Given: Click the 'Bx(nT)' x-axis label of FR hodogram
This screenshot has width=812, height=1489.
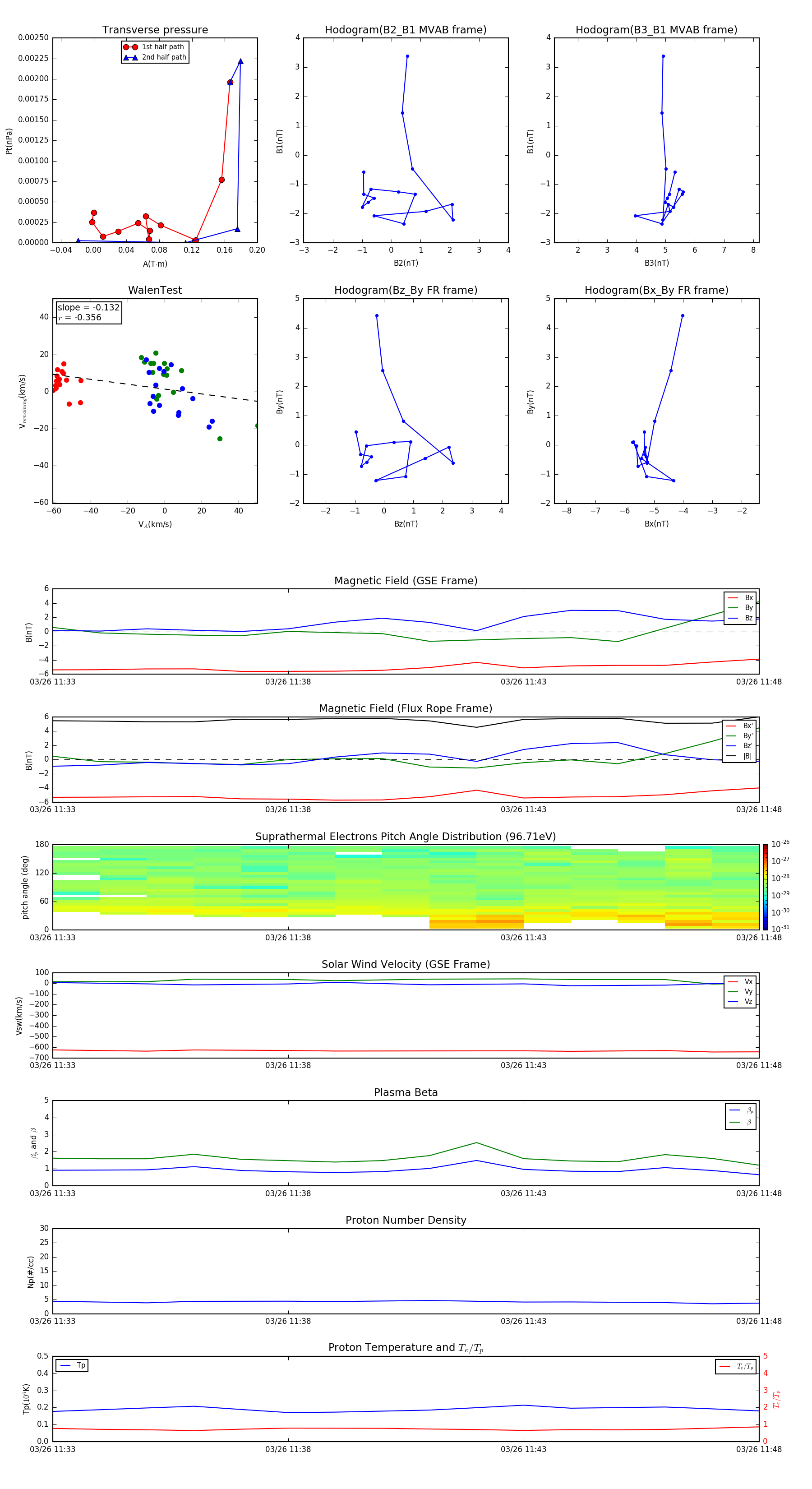Looking at the screenshot, I should click(656, 524).
